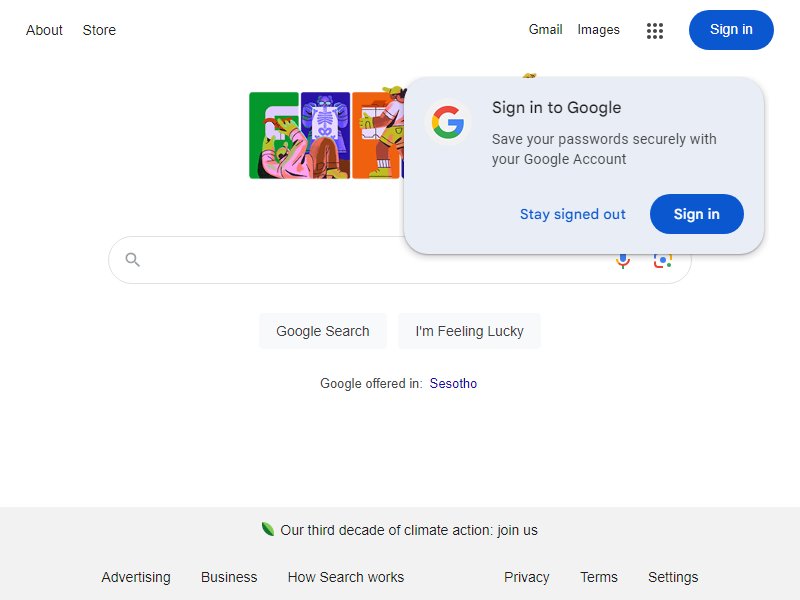Open the Google apps grid icon
Screen dimensions: 800x600
[655, 31]
